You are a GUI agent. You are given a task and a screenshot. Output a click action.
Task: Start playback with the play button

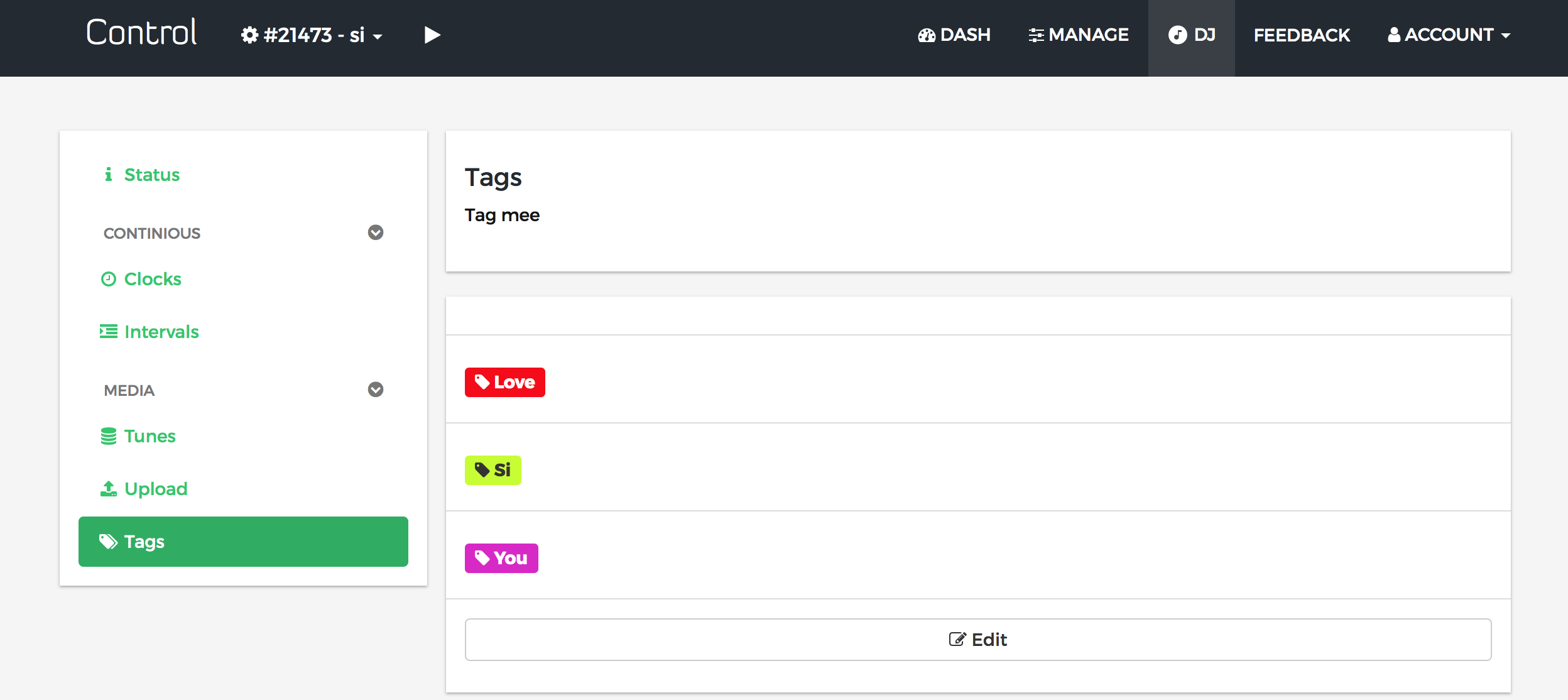432,35
